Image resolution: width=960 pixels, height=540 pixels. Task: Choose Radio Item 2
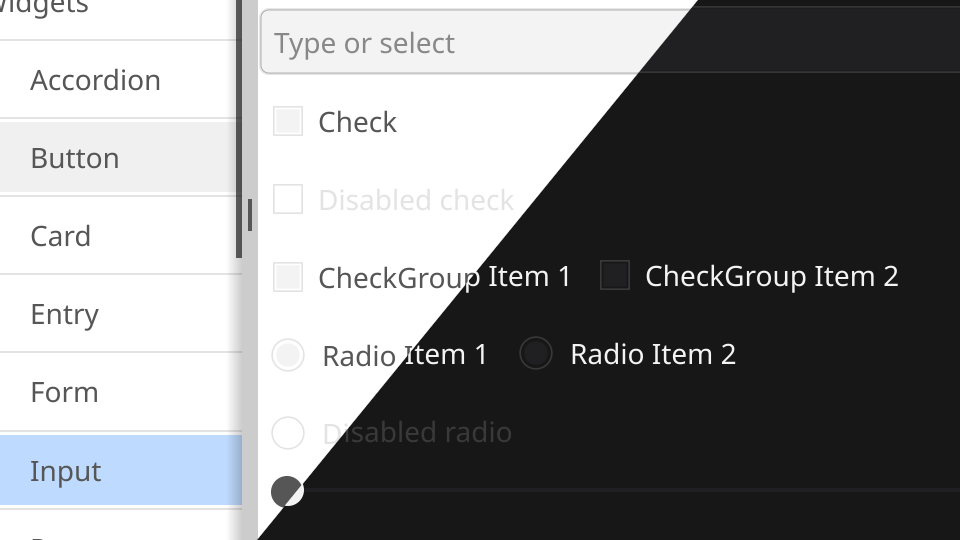(536, 353)
